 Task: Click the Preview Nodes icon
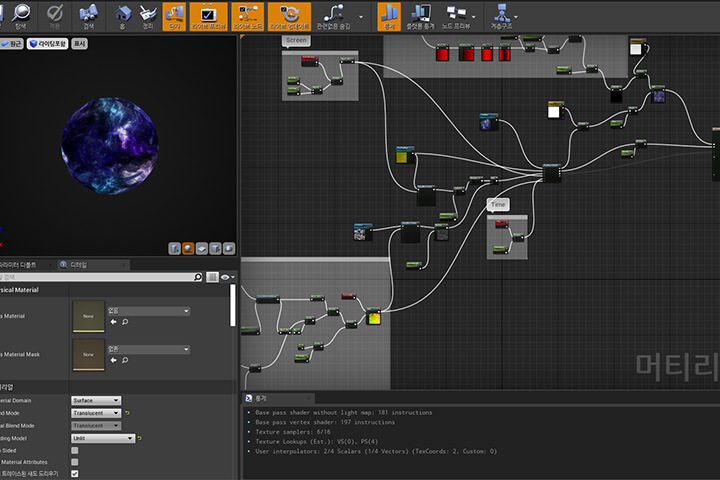click(x=456, y=16)
